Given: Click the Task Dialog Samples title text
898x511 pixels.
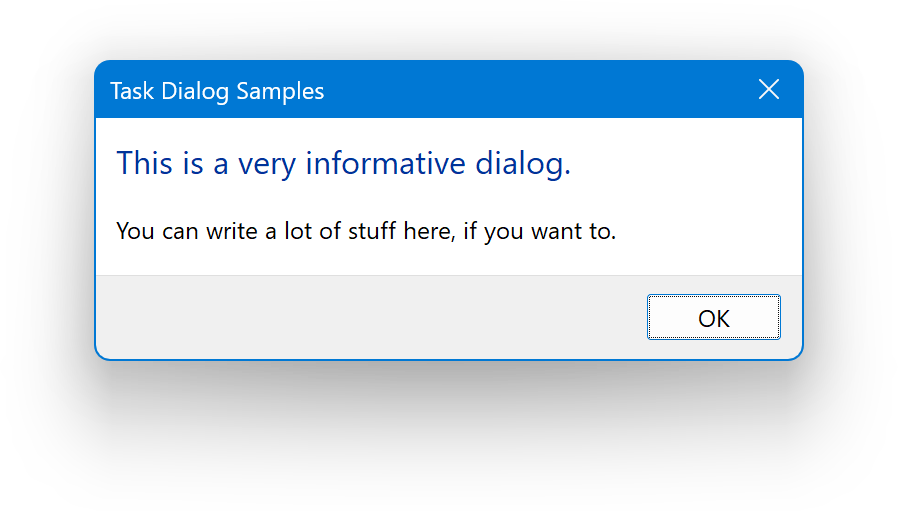Looking at the screenshot, I should tap(217, 91).
